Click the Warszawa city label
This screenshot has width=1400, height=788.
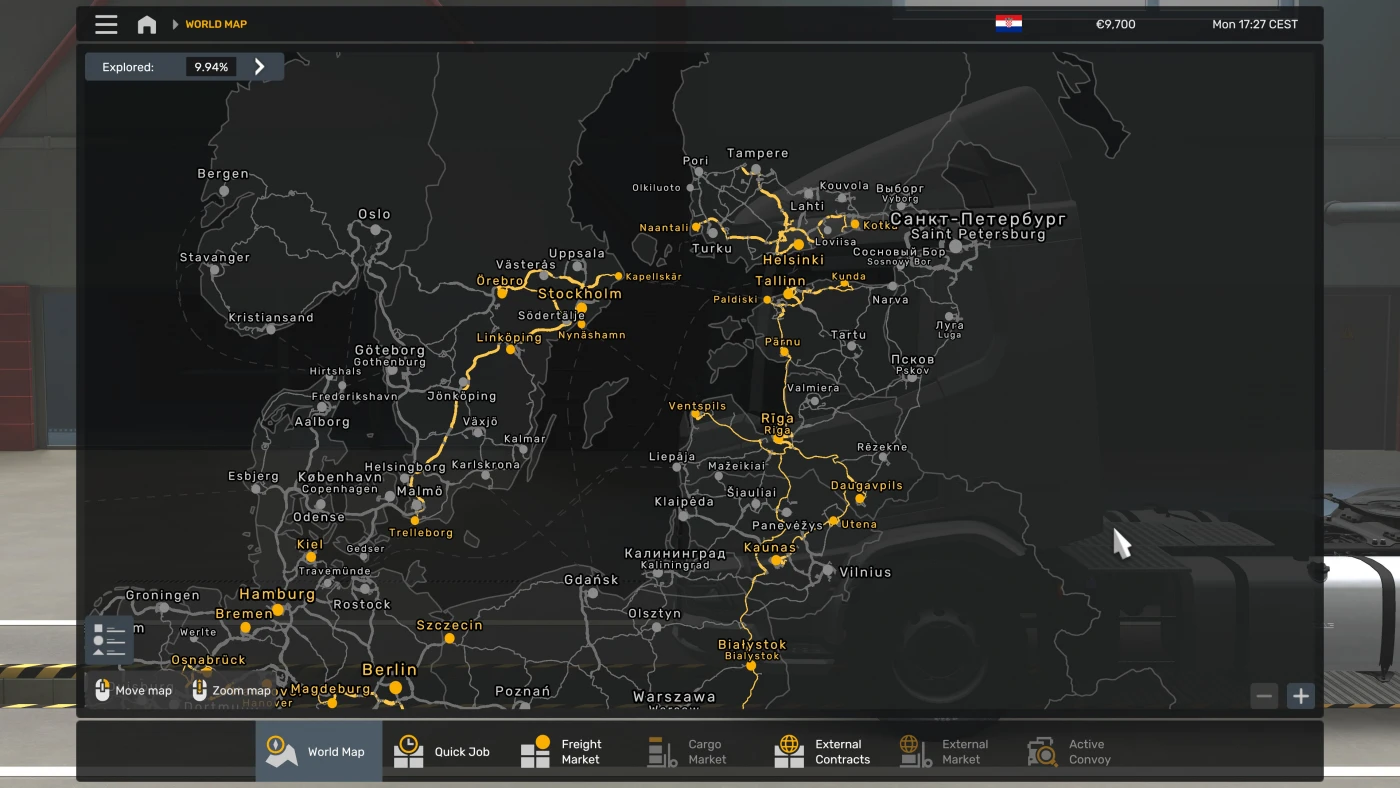(x=674, y=697)
